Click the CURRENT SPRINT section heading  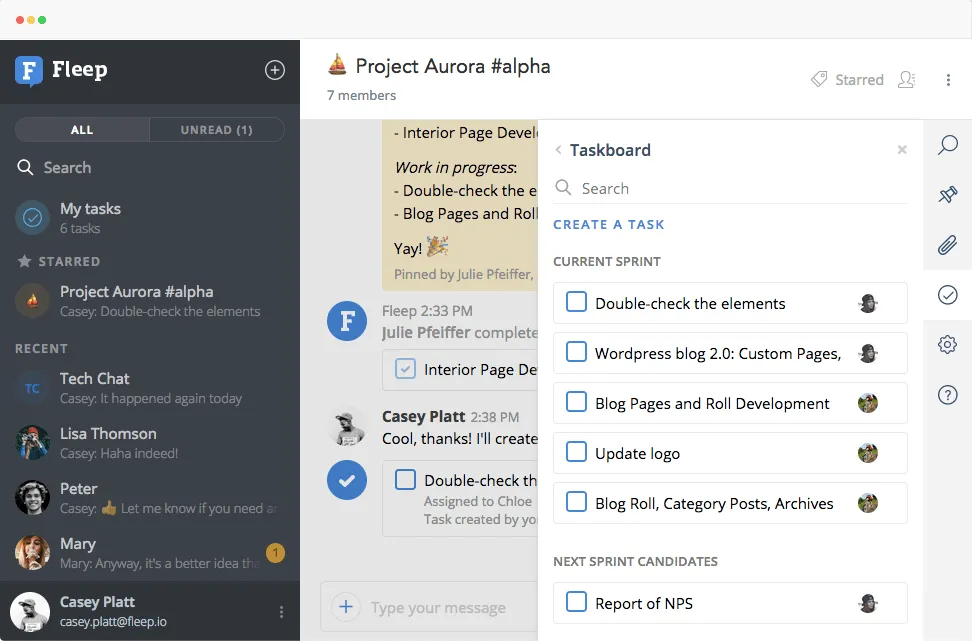coord(607,262)
